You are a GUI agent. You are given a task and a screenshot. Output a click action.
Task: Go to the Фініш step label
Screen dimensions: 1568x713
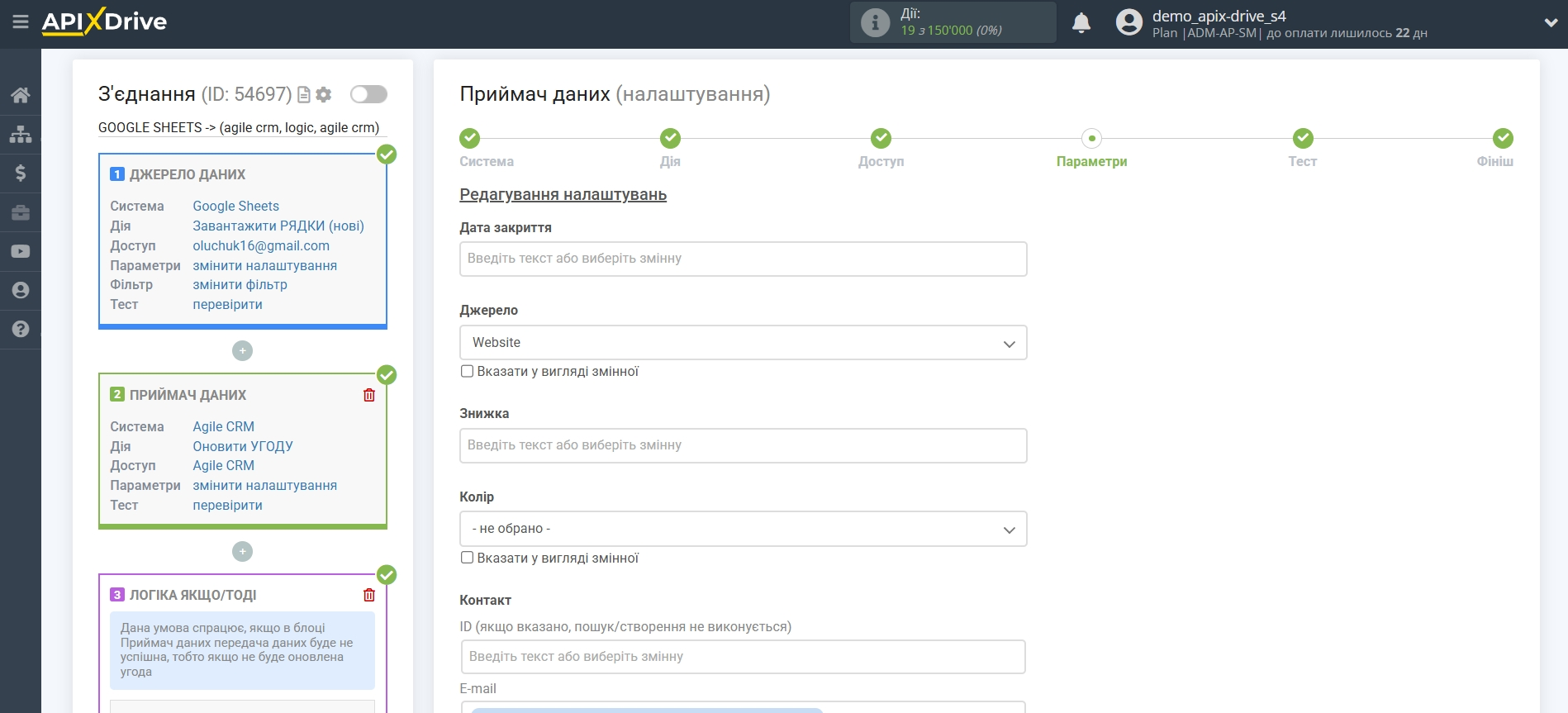[x=1495, y=162]
